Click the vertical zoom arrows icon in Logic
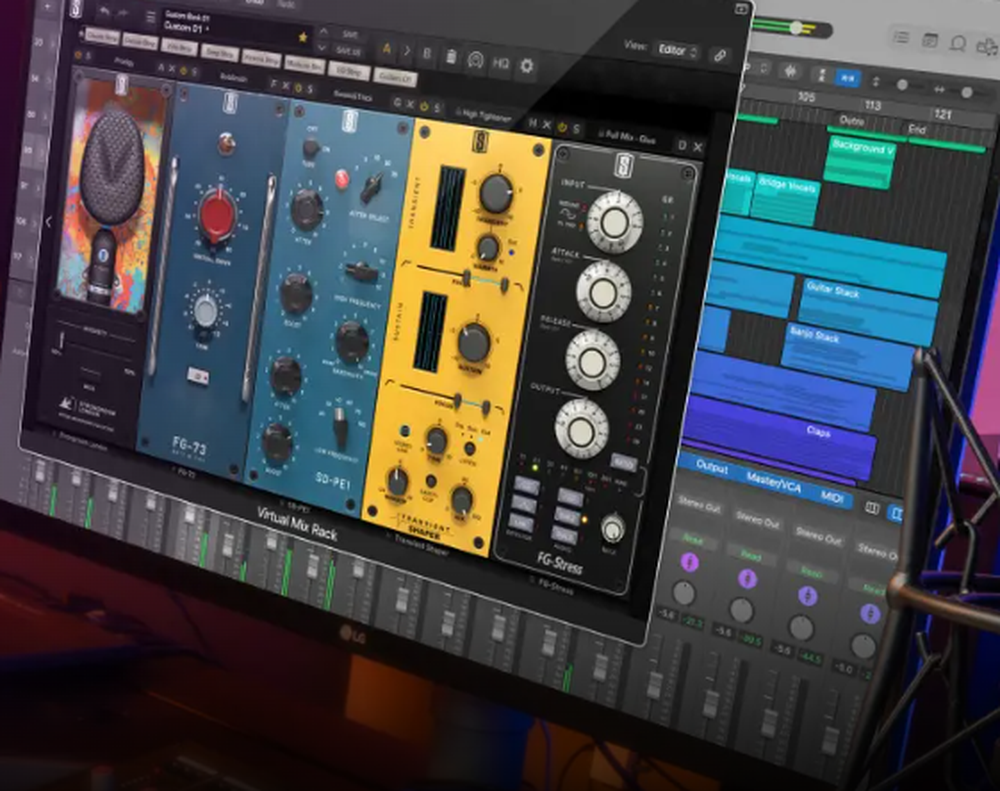The image size is (1000, 791). [876, 82]
